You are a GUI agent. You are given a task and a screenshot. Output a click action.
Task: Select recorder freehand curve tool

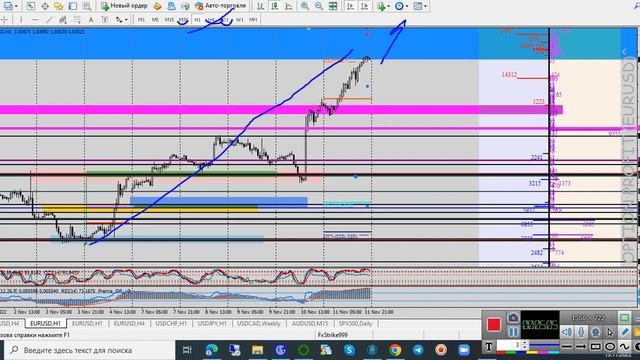pos(624,347)
